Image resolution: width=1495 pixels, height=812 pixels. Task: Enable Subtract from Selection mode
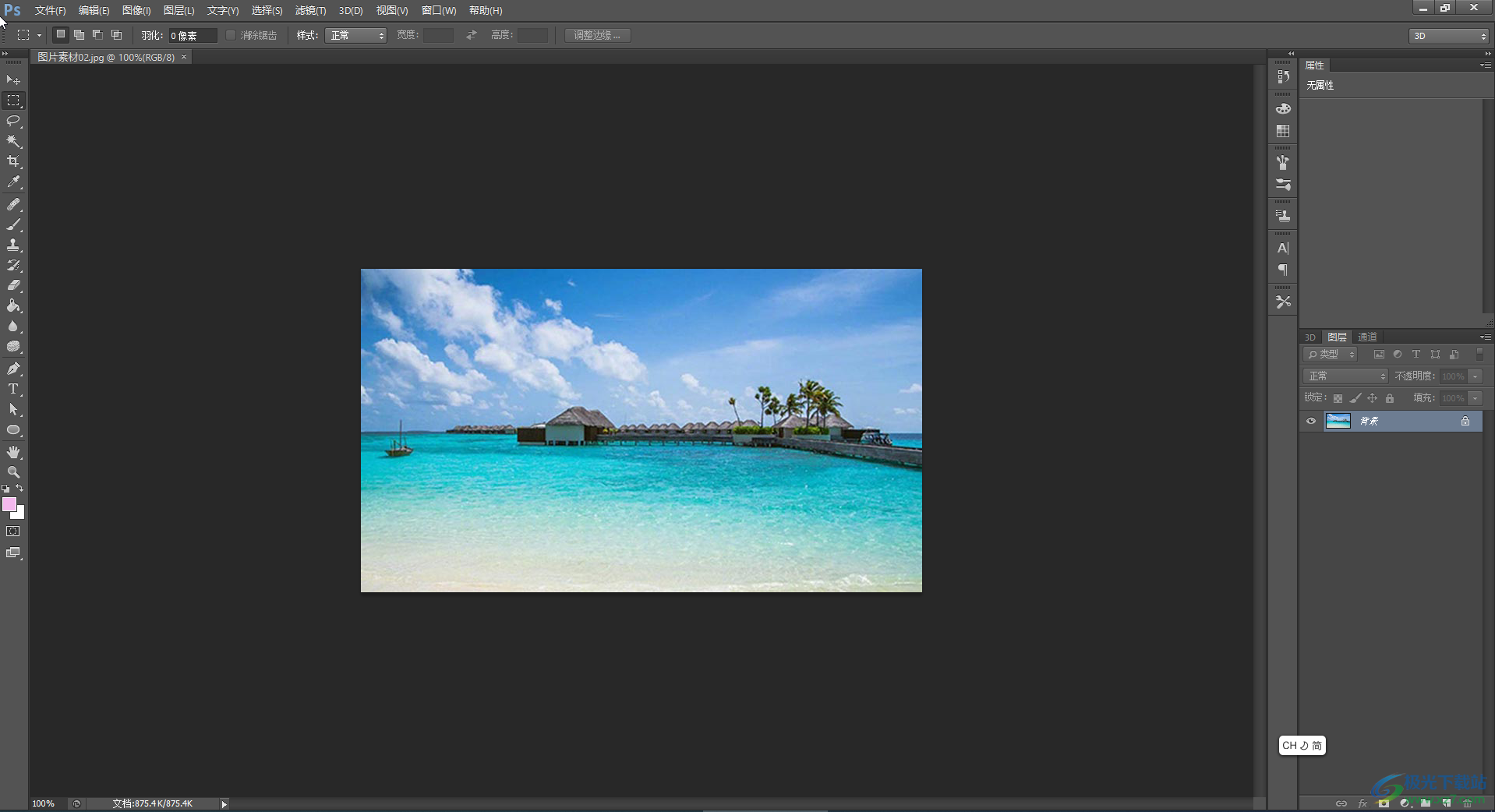(97, 35)
